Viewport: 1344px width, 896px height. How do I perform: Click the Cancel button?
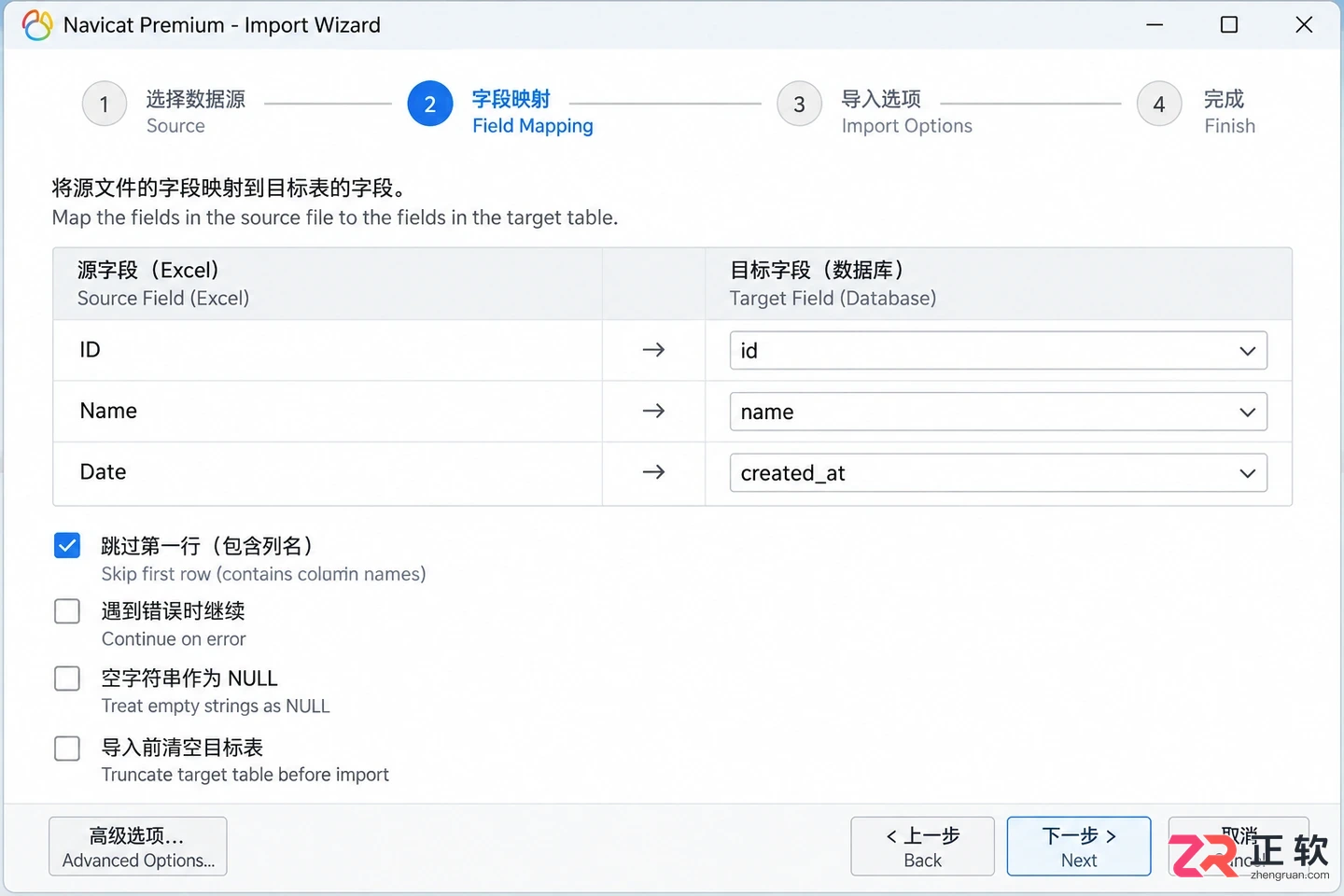click(x=1239, y=847)
